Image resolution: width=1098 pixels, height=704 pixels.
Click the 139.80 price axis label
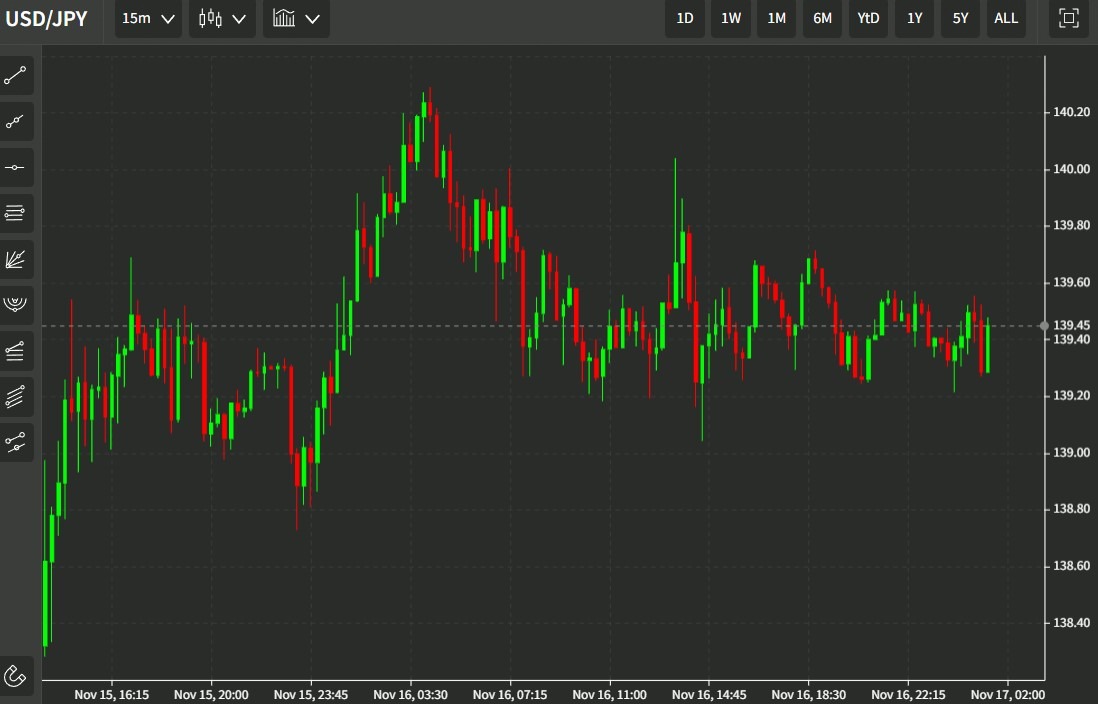(1071, 226)
